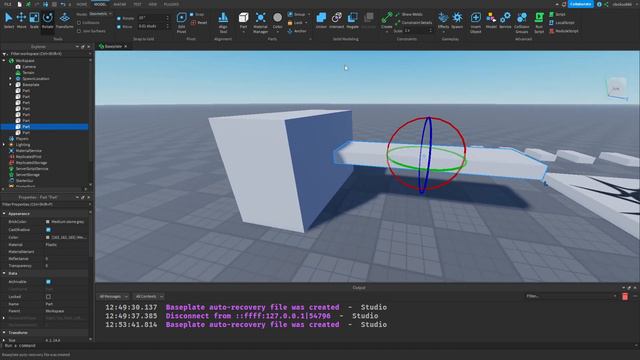The width and height of the screenshot is (640, 360).
Task: Switch to the VIEW ribbon tab
Action: [x=153, y=4]
